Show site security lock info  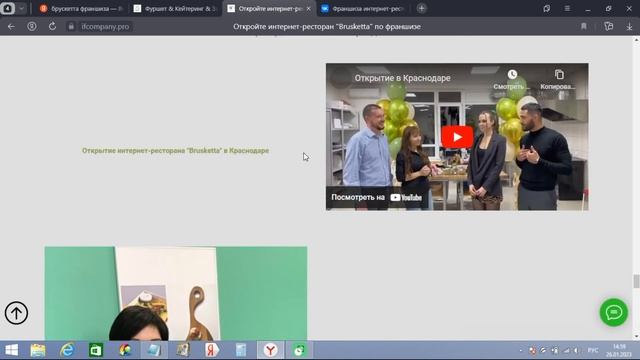[x=71, y=27]
